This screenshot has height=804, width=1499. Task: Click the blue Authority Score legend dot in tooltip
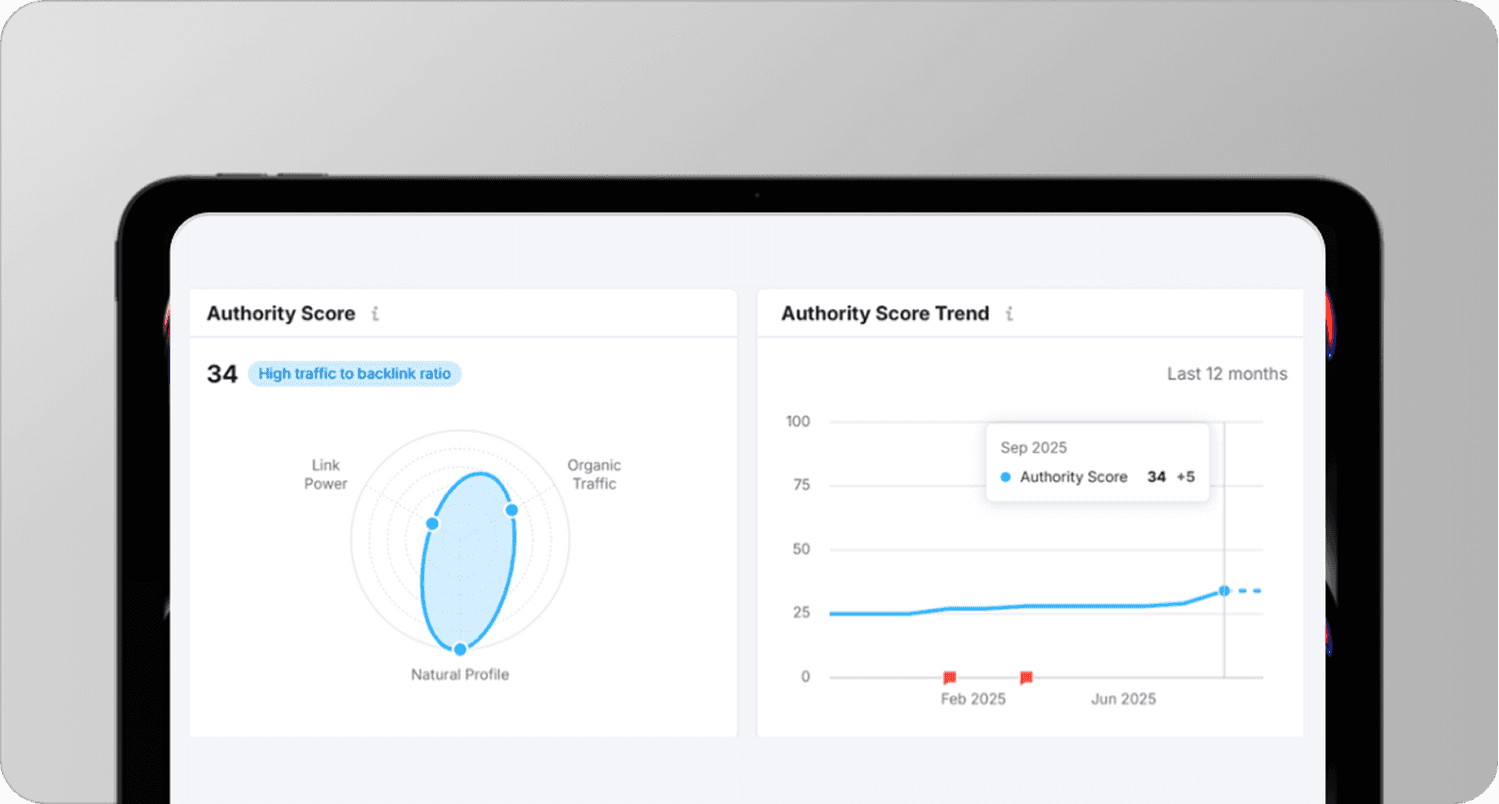pyautogui.click(x=1006, y=478)
